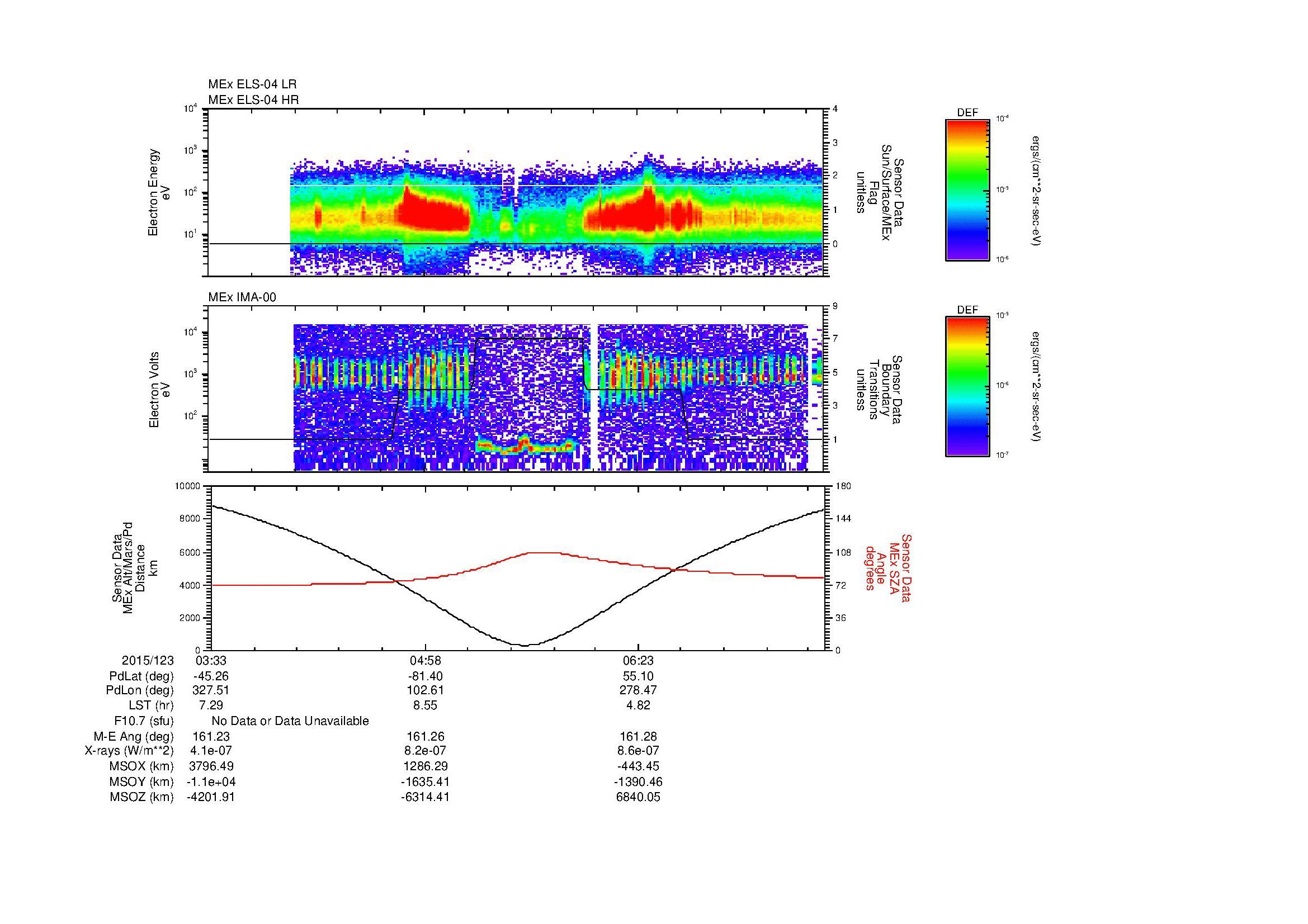Viewport: 1308px width, 924px height.
Task: Click the 'Electron Energy eV' axis label
Action: click(x=159, y=192)
